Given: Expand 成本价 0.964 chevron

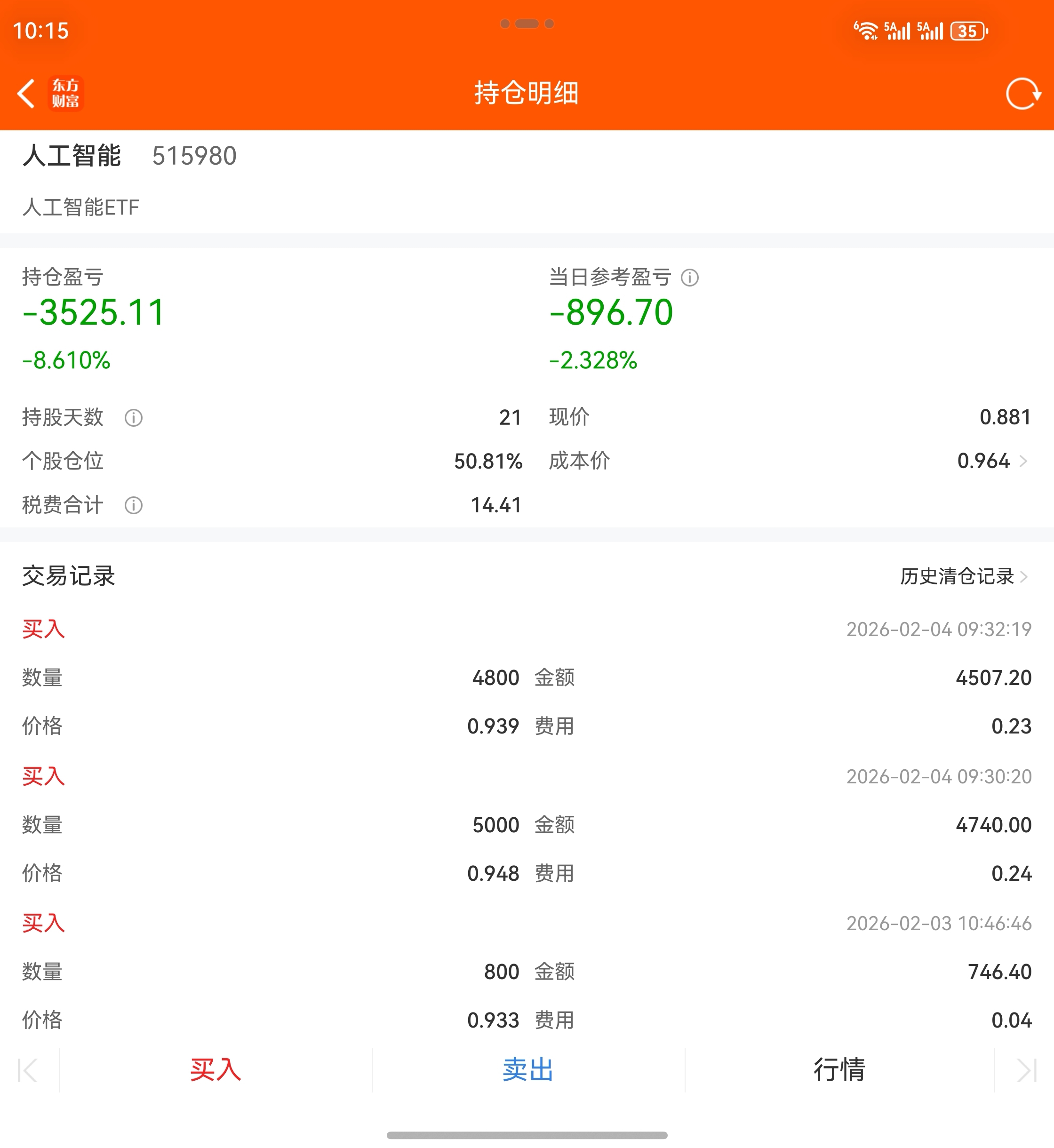Looking at the screenshot, I should click(x=1023, y=461).
